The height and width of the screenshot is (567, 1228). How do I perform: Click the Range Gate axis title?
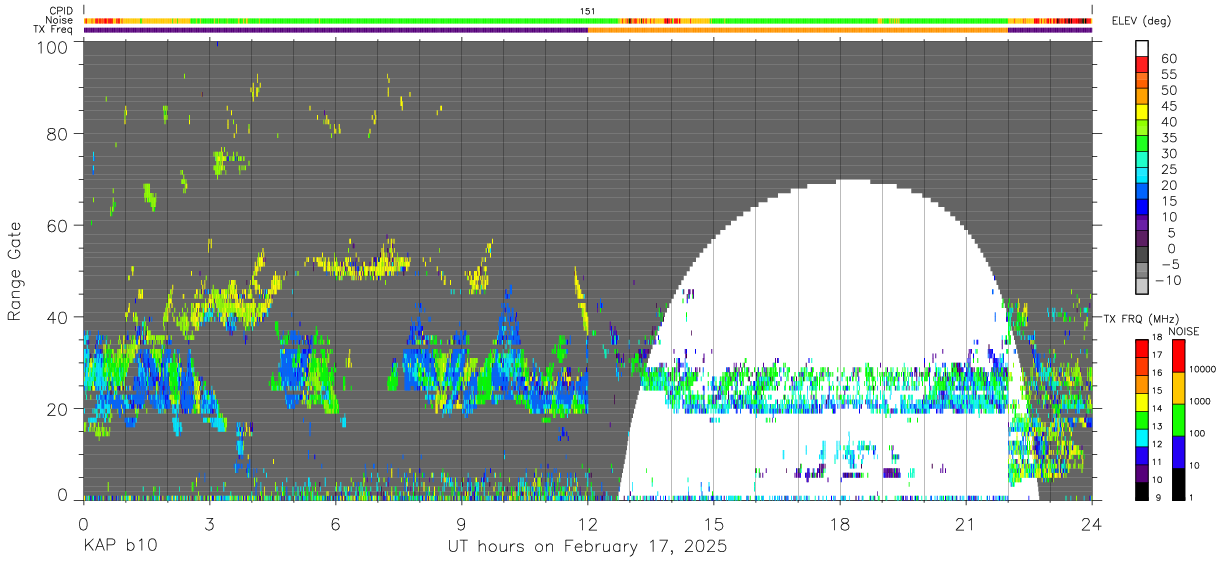point(15,271)
